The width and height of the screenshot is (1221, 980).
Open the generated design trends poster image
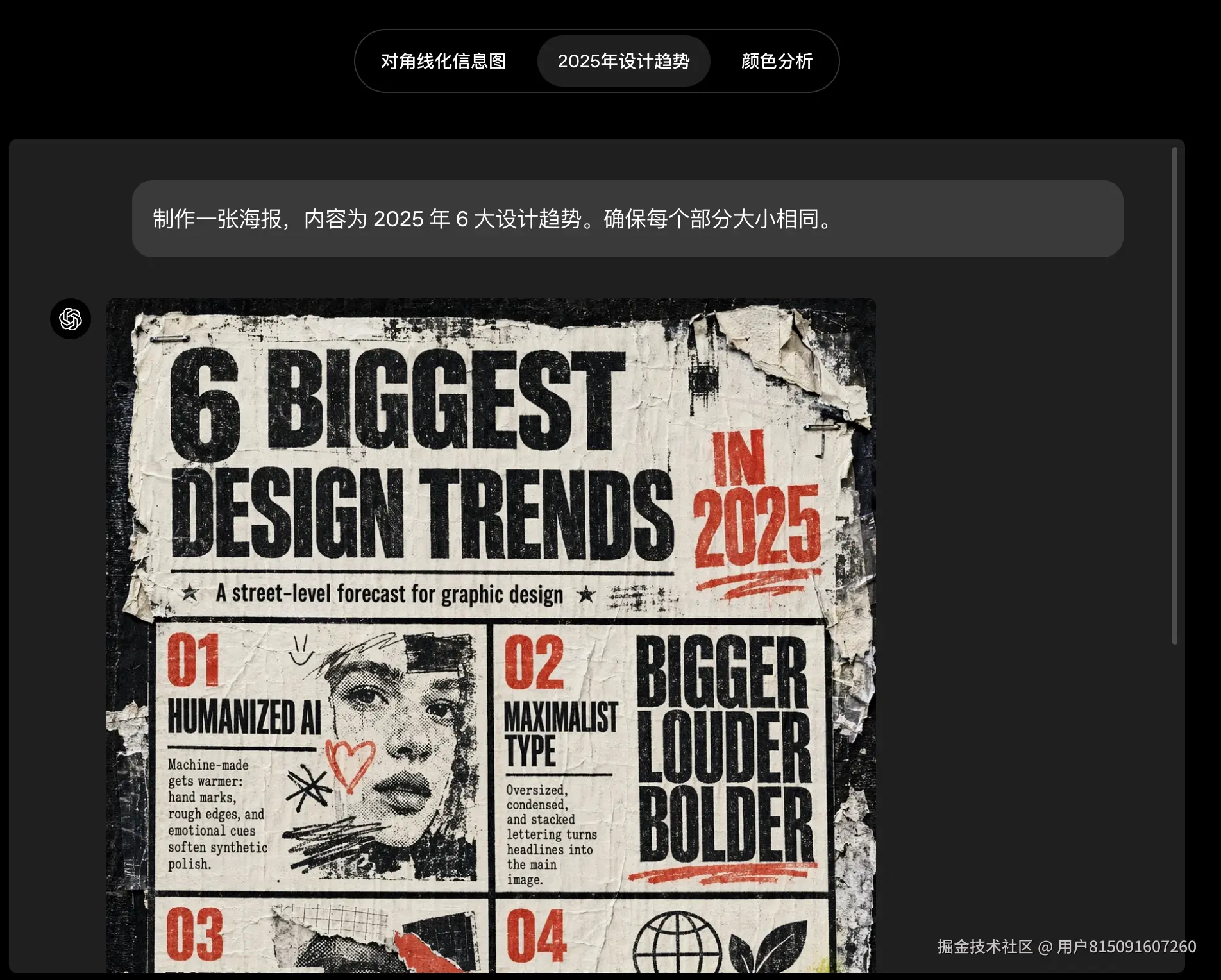click(491, 635)
